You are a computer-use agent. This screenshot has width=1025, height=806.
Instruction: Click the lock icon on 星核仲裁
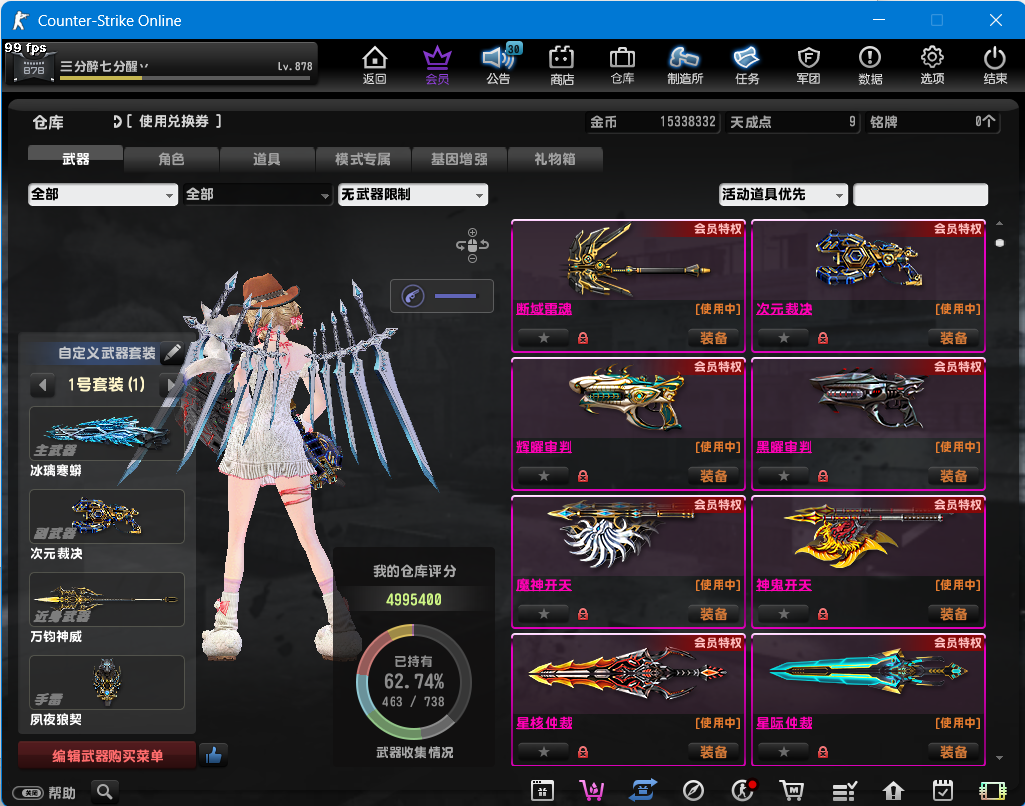[x=583, y=752]
